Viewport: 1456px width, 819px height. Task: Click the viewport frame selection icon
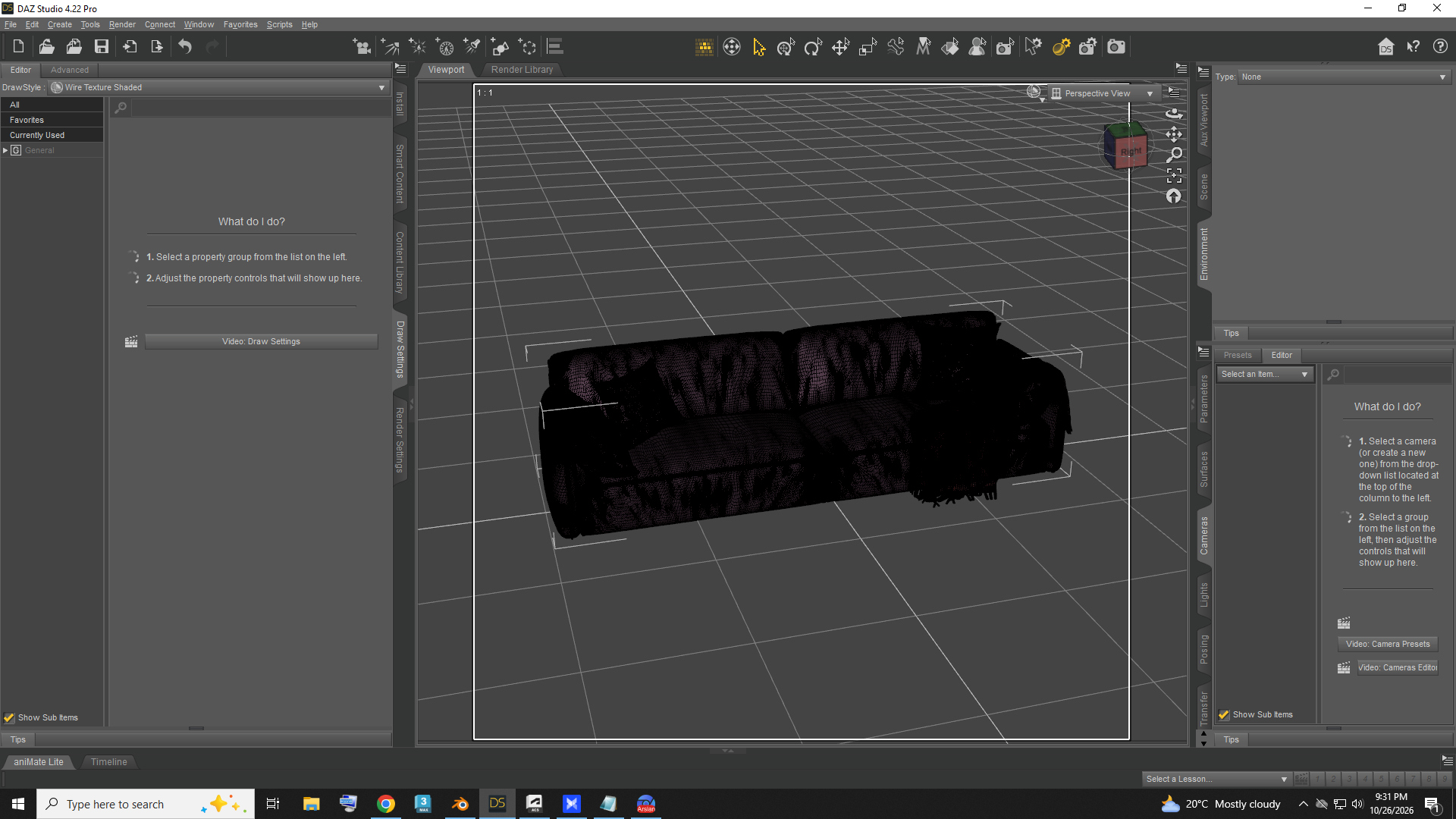(1174, 176)
